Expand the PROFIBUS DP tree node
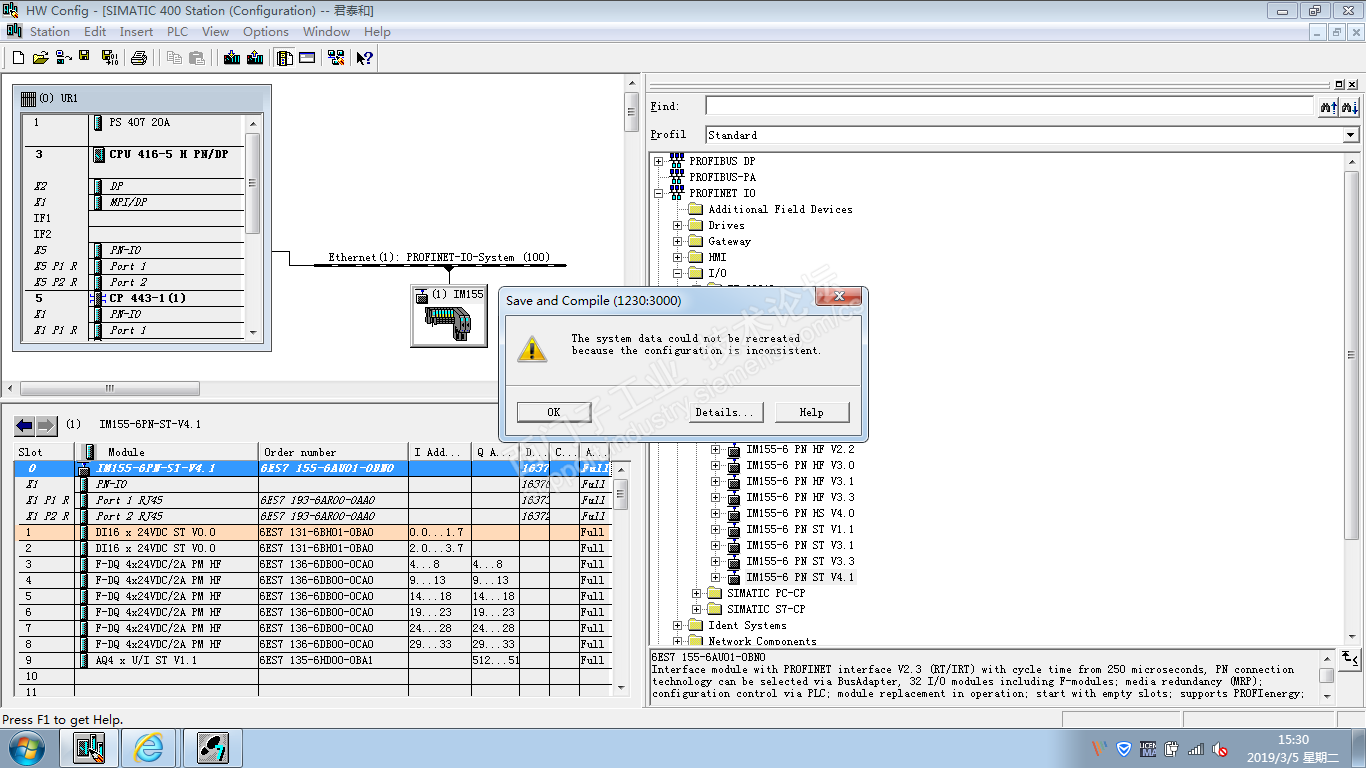The height and width of the screenshot is (768, 1366). 658,161
